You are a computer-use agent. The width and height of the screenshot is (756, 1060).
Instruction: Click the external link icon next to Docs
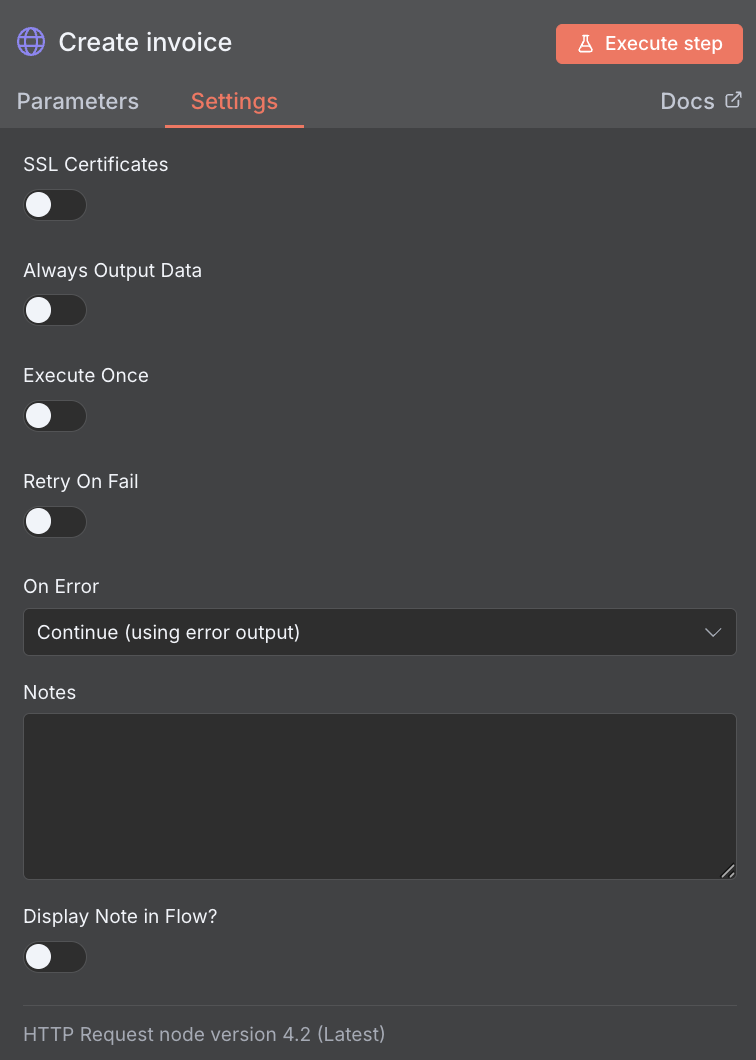733,100
